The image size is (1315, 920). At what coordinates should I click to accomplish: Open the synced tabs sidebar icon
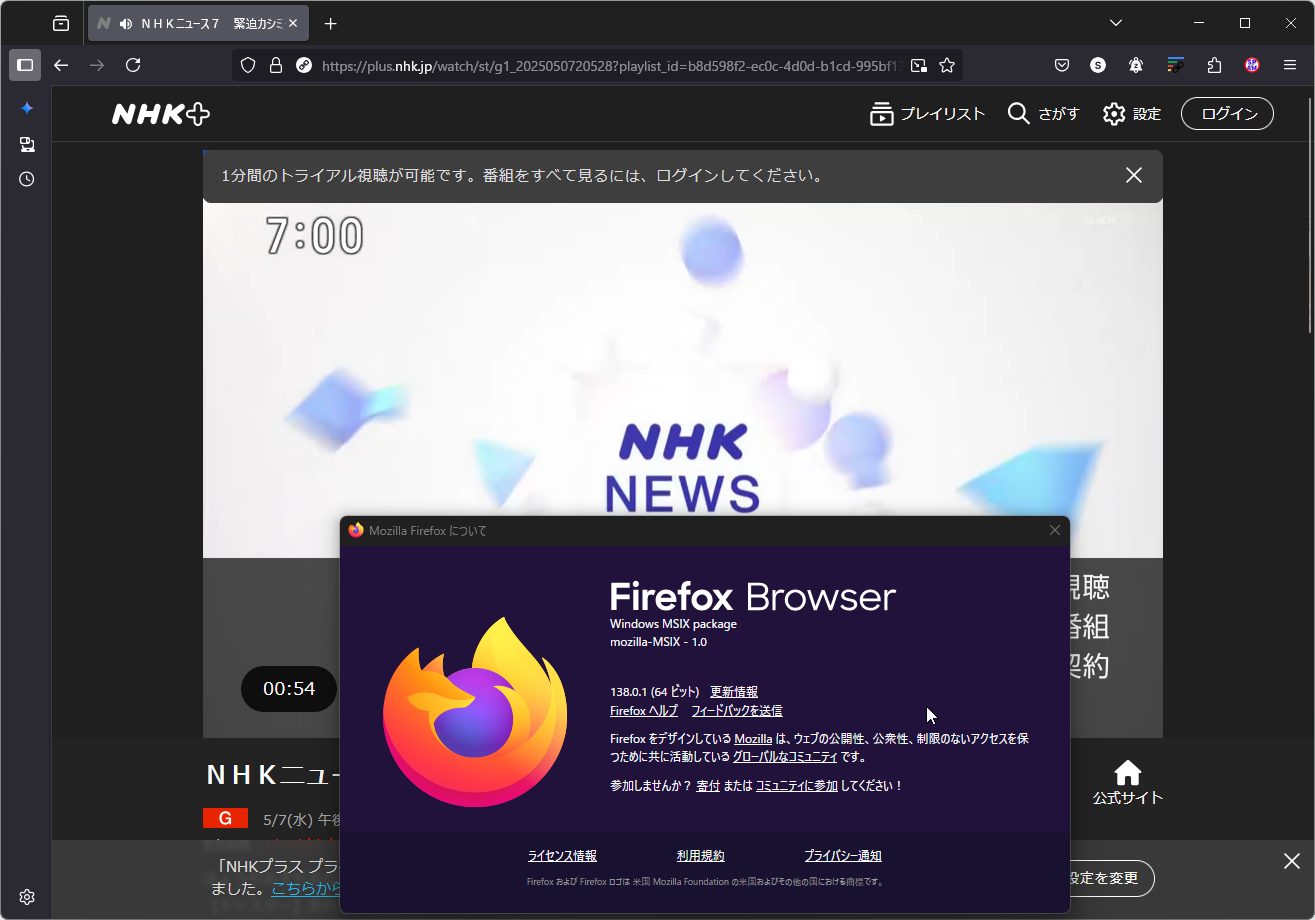click(26, 144)
